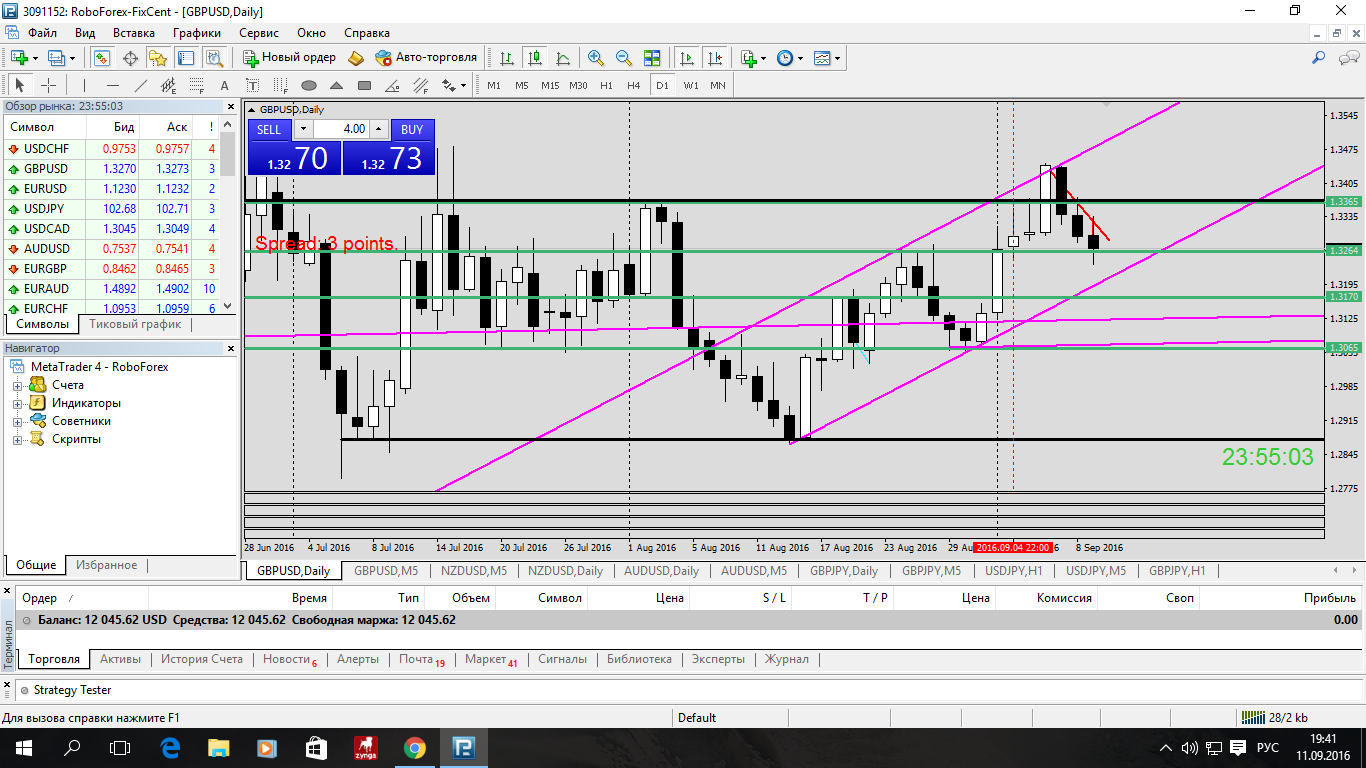Expand the Индикаторы tree node

[17, 403]
